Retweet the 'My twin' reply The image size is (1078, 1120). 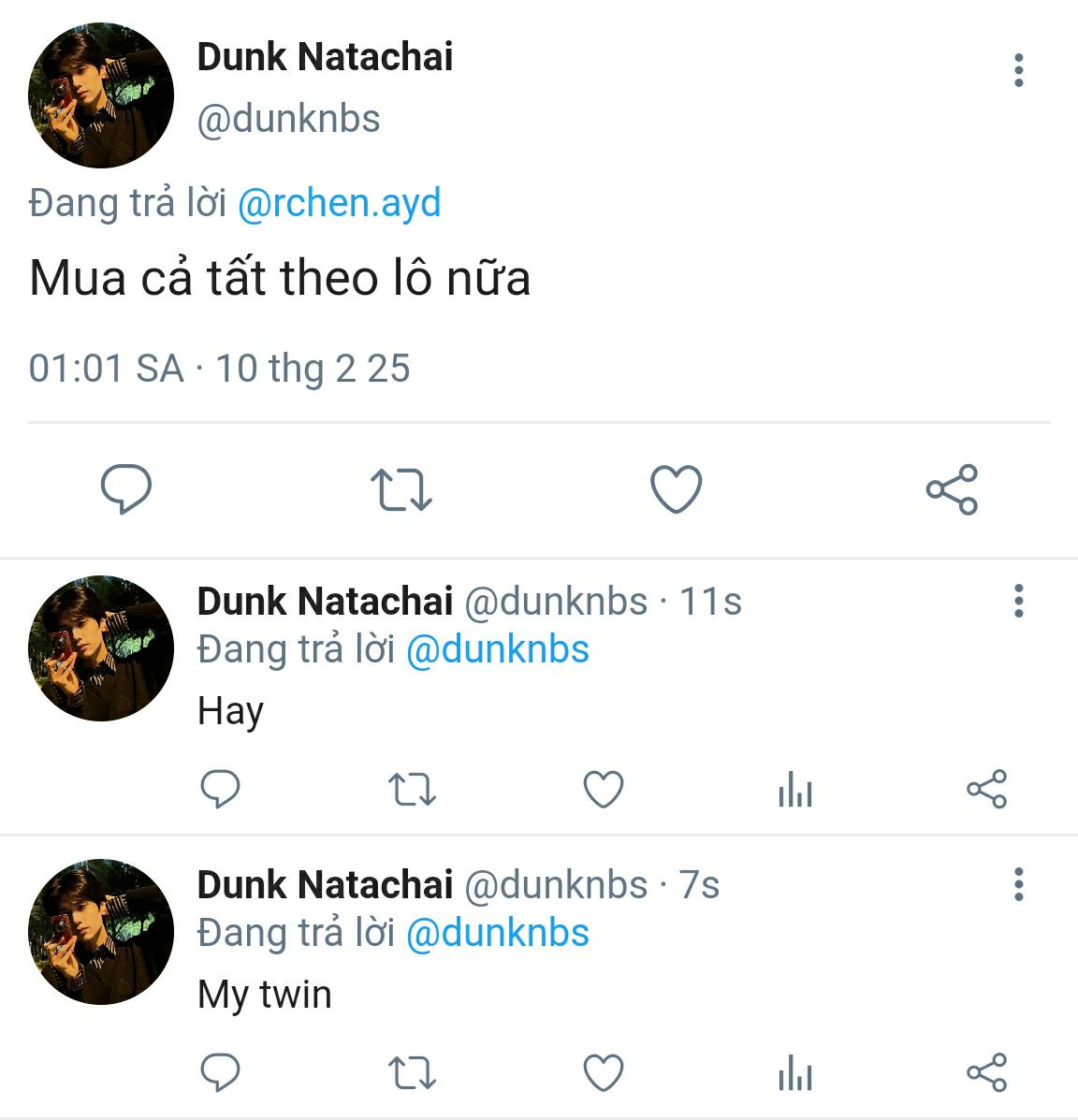[412, 1073]
